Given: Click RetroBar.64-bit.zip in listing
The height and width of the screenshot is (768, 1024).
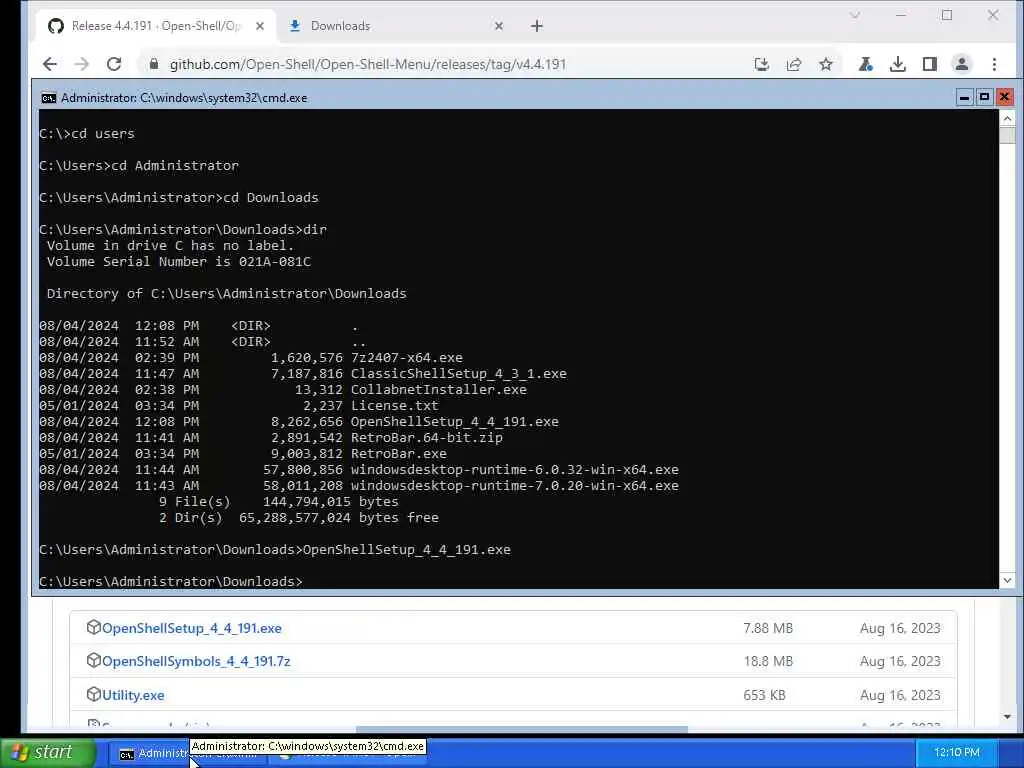Looking at the screenshot, I should (426, 438).
